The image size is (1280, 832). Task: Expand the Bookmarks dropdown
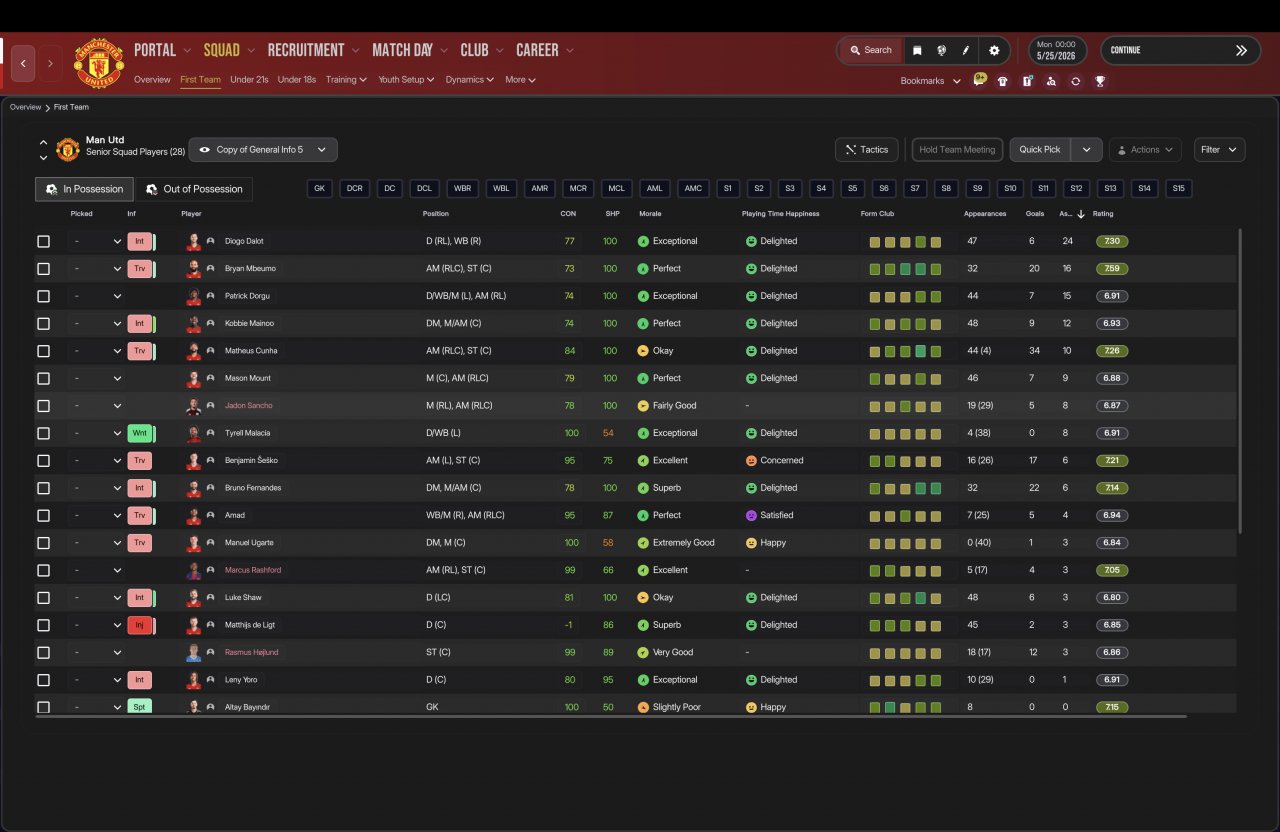click(x=931, y=81)
